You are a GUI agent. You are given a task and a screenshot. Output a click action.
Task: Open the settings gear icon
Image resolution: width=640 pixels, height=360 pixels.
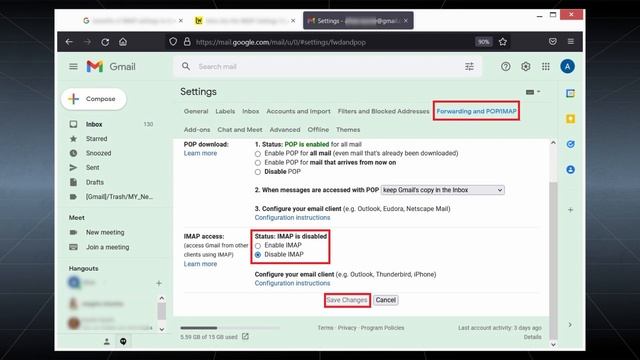(526, 66)
